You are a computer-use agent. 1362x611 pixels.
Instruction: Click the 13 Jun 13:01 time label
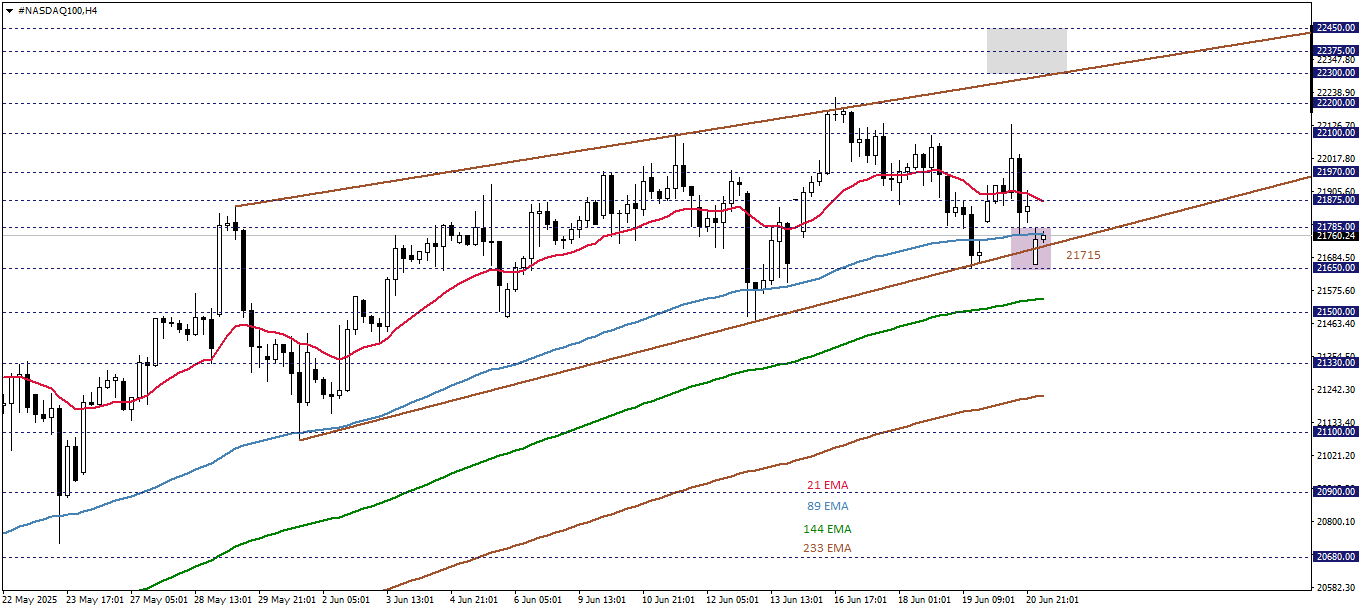(797, 600)
